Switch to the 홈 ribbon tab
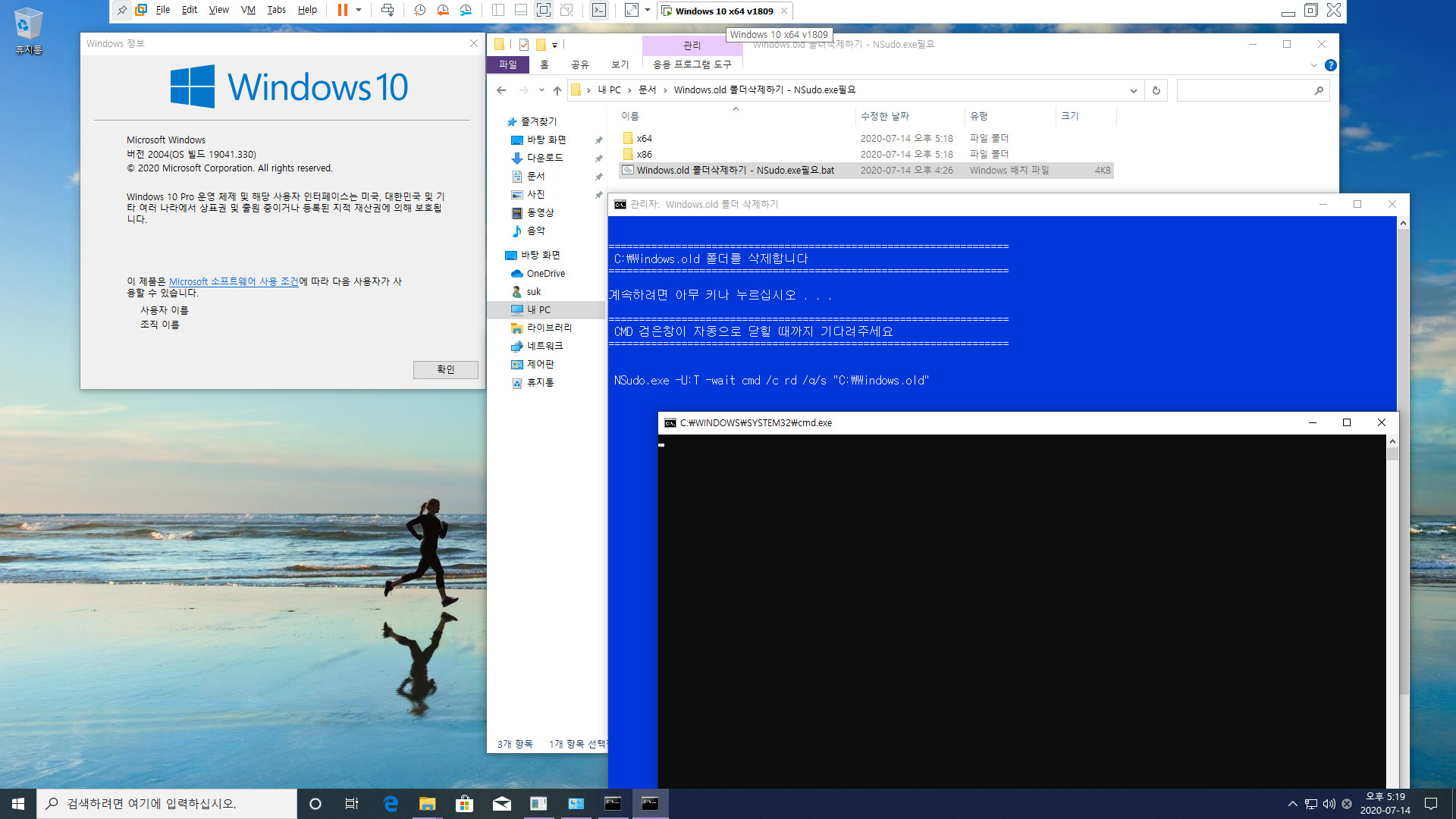1456x819 pixels. coord(544,65)
